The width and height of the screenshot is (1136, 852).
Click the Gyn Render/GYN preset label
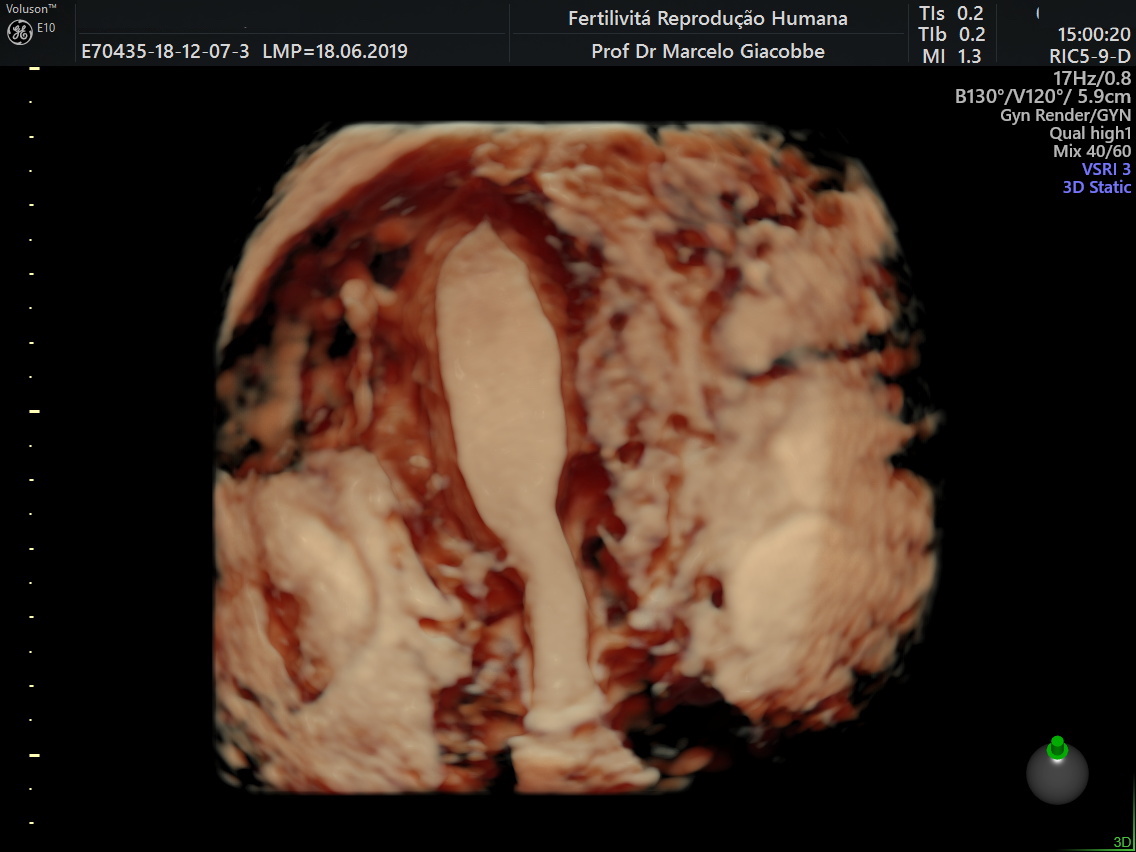tap(1065, 115)
